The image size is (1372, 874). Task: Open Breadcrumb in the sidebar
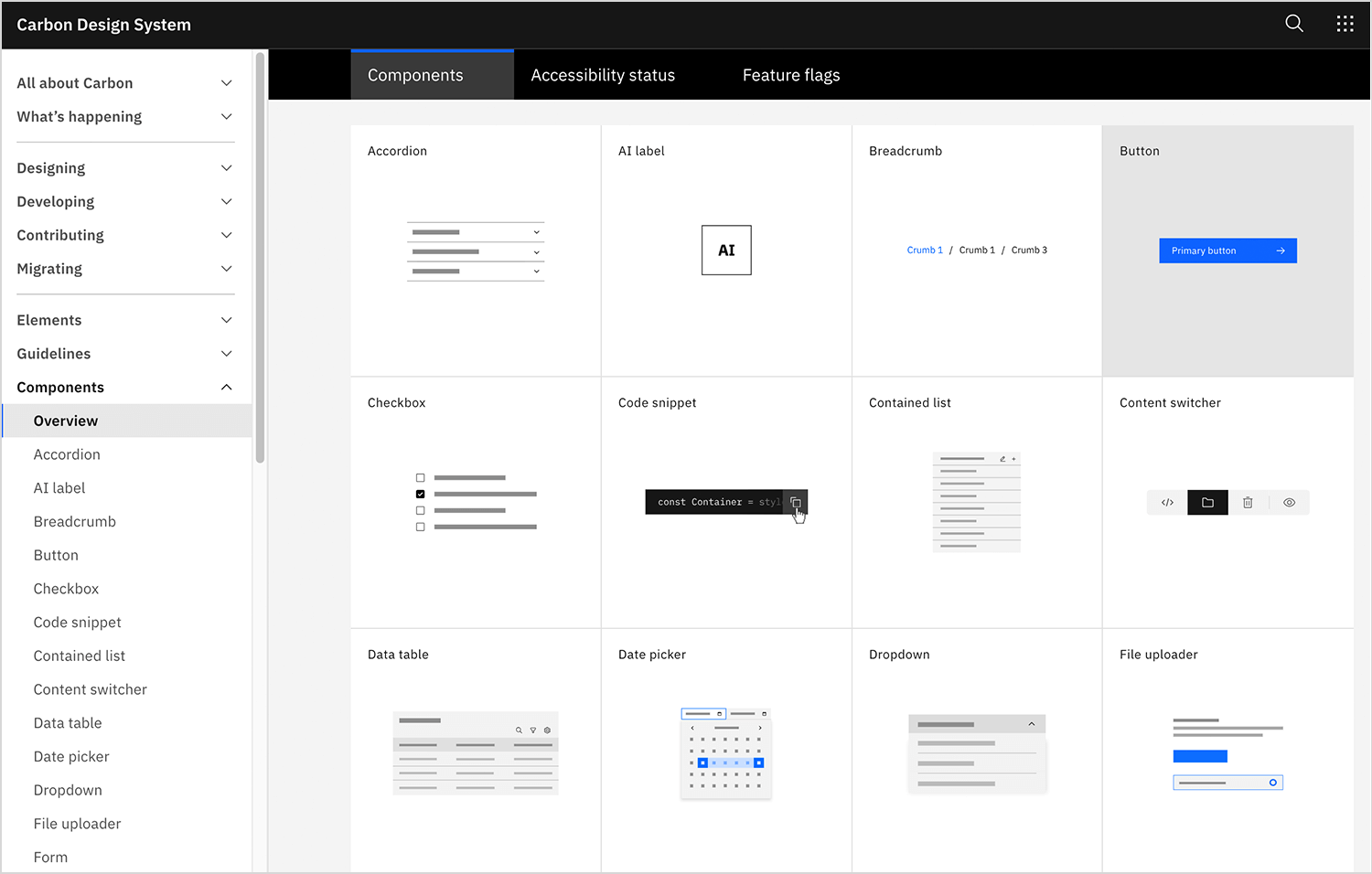[x=75, y=522]
